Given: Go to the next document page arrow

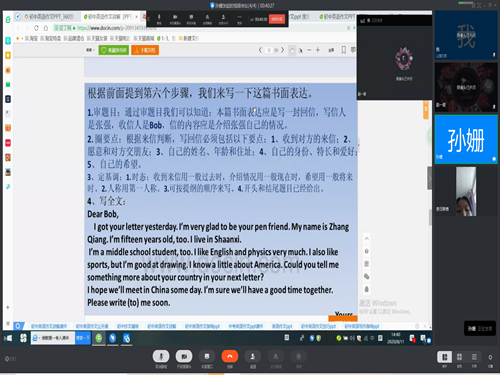Looking at the screenshot, I should (283, 50).
